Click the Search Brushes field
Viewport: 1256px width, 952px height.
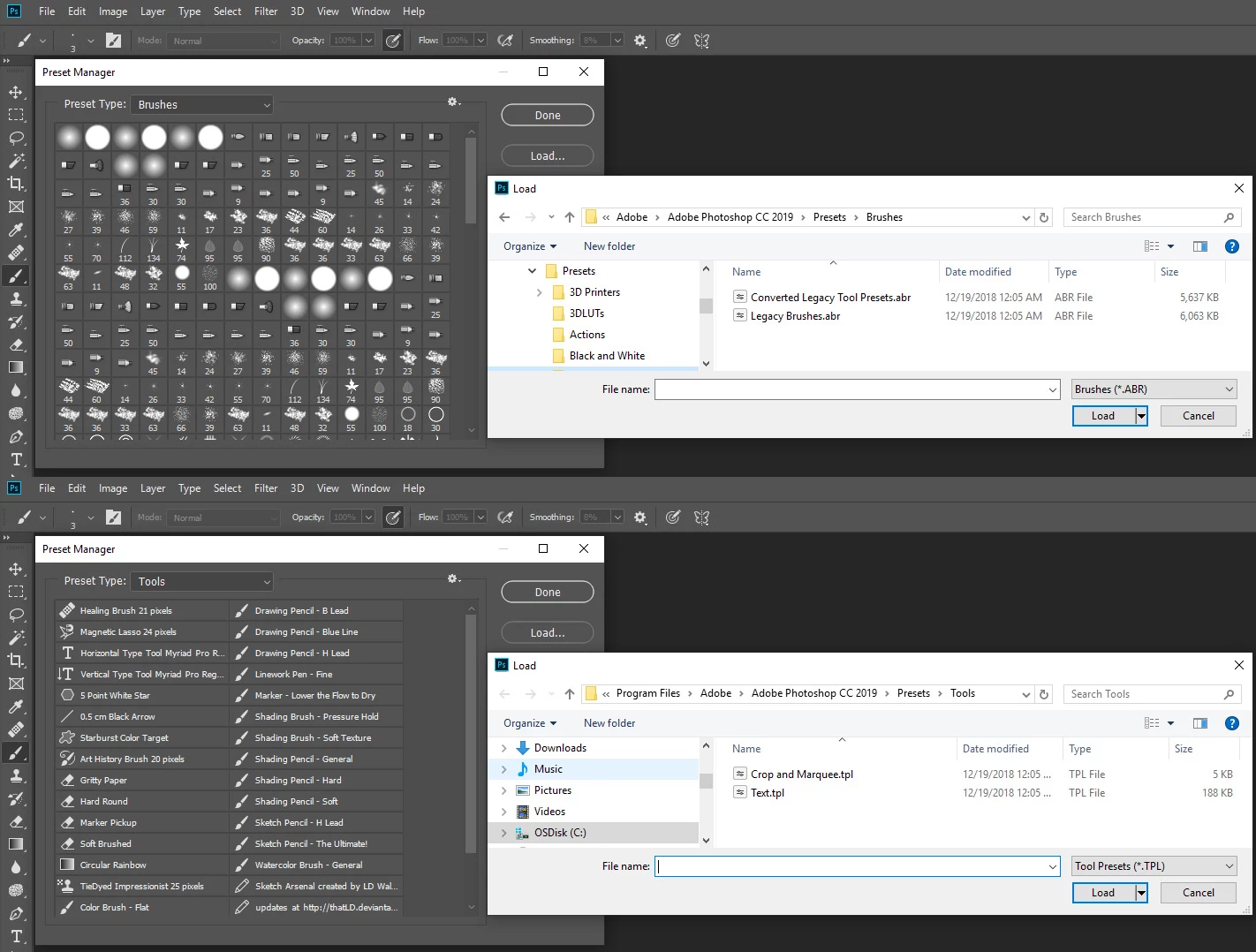[1153, 217]
